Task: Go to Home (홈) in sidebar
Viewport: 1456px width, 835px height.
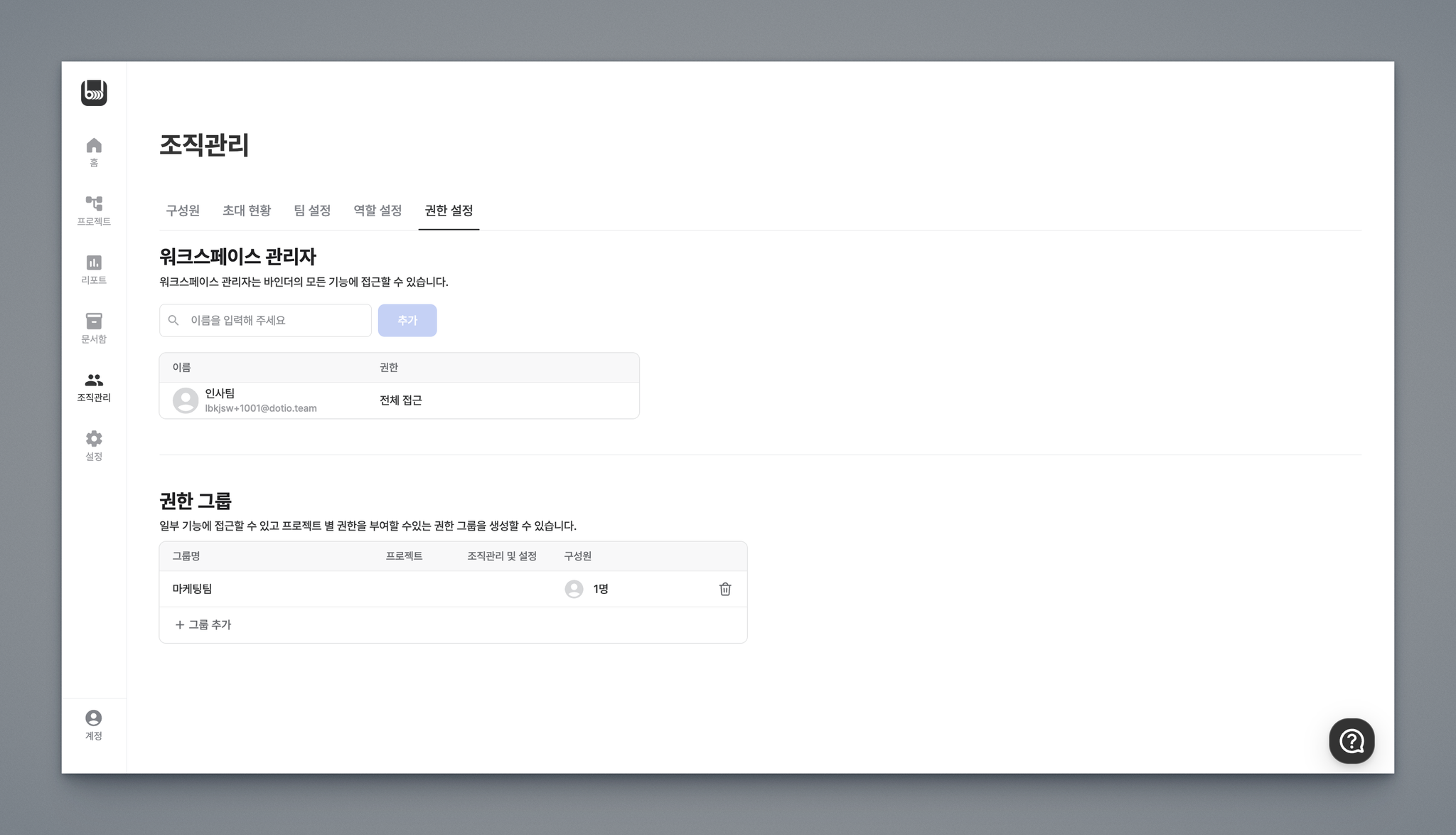Action: pos(94,151)
